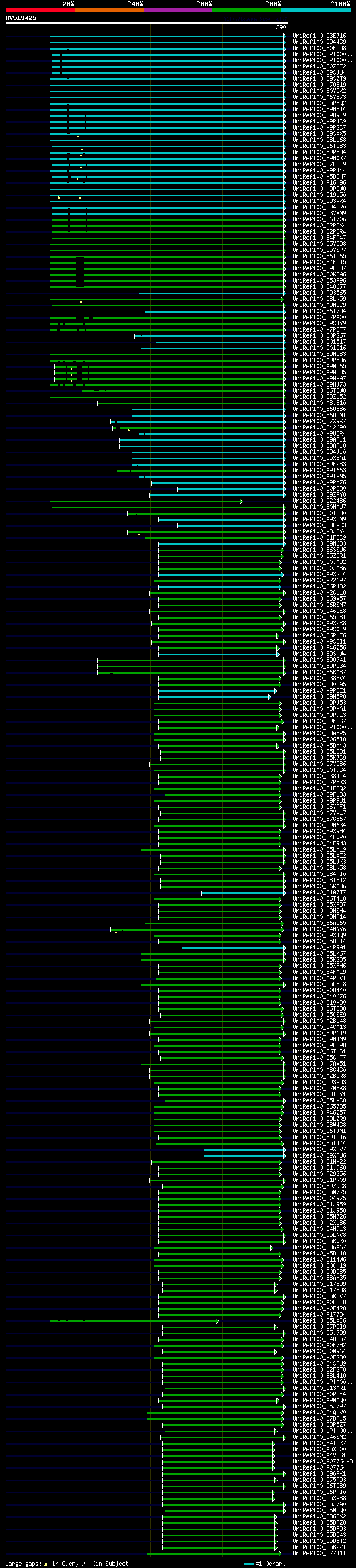Click the UniRef100_Q27J11 label
This screenshot has width=356, height=1568.
[319, 1554]
